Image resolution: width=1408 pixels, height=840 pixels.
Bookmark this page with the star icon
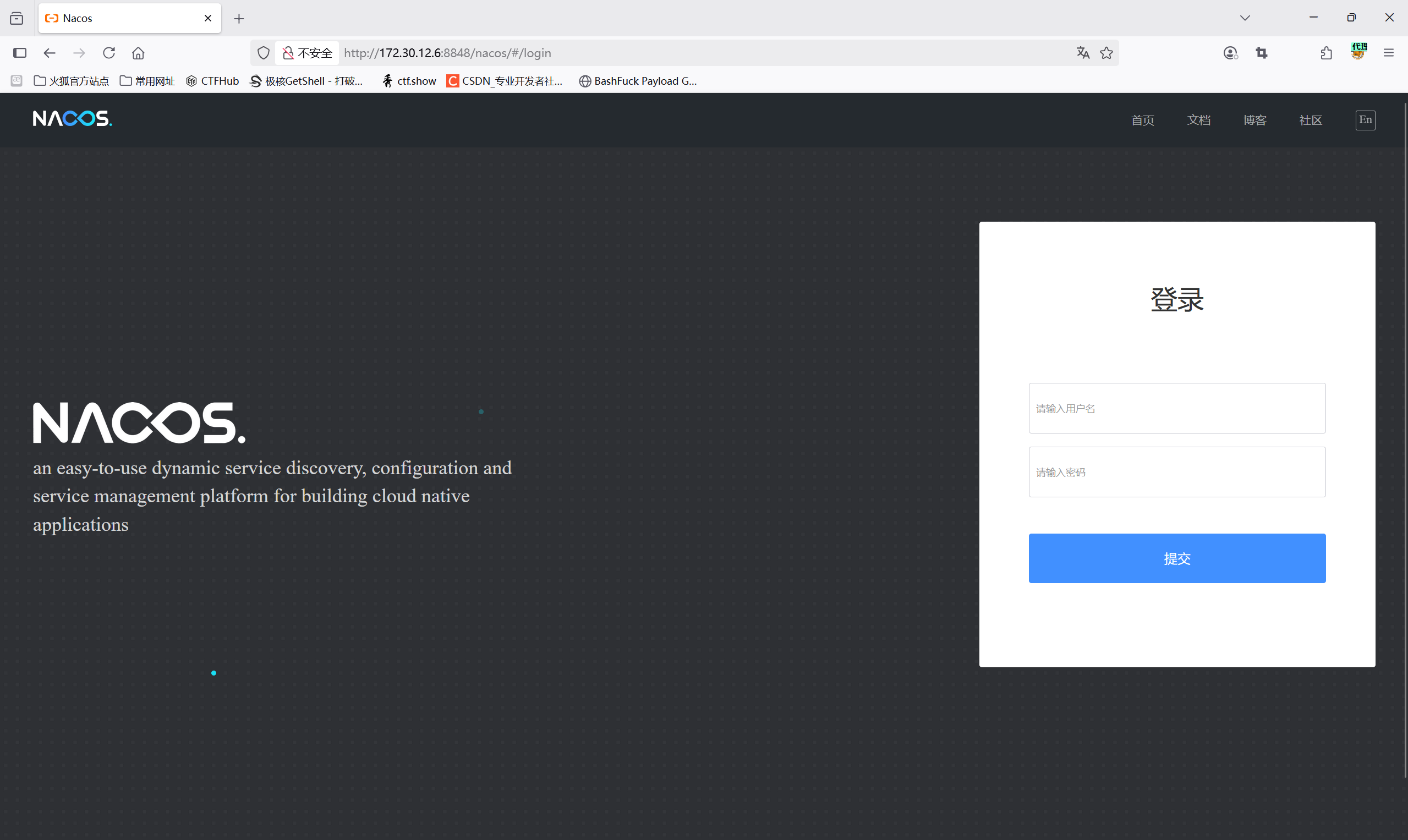pos(1106,53)
